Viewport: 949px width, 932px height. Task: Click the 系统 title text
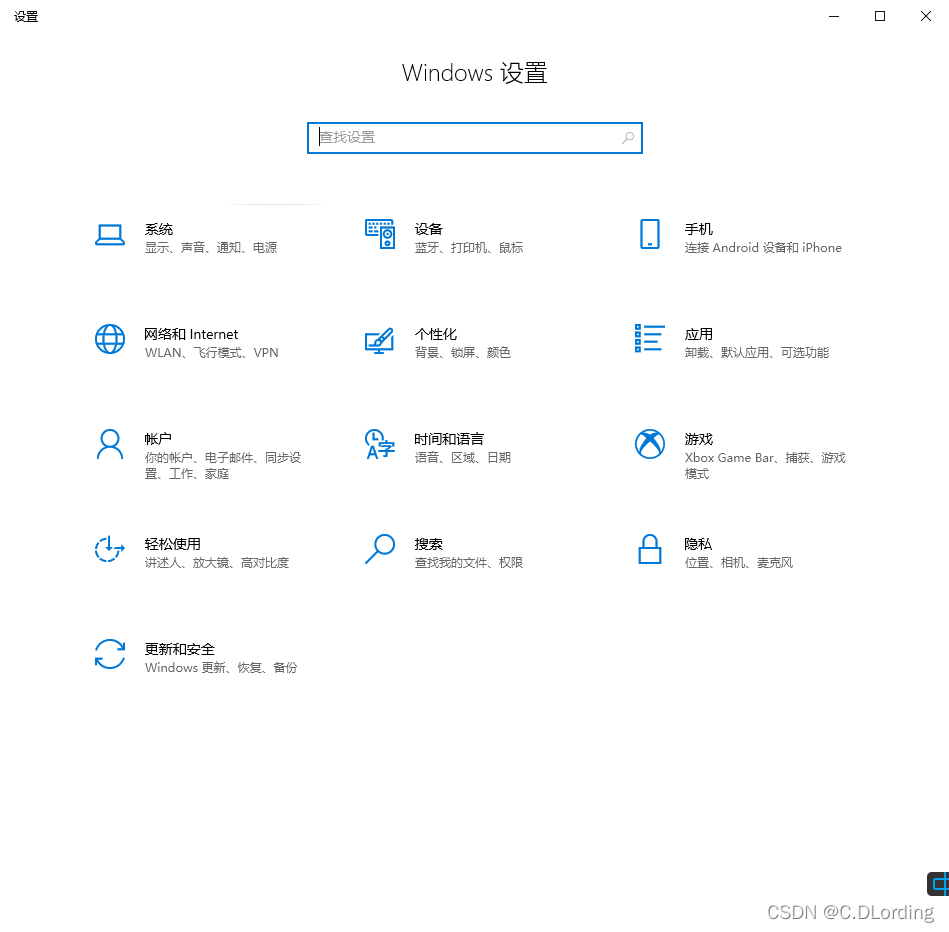coord(159,229)
